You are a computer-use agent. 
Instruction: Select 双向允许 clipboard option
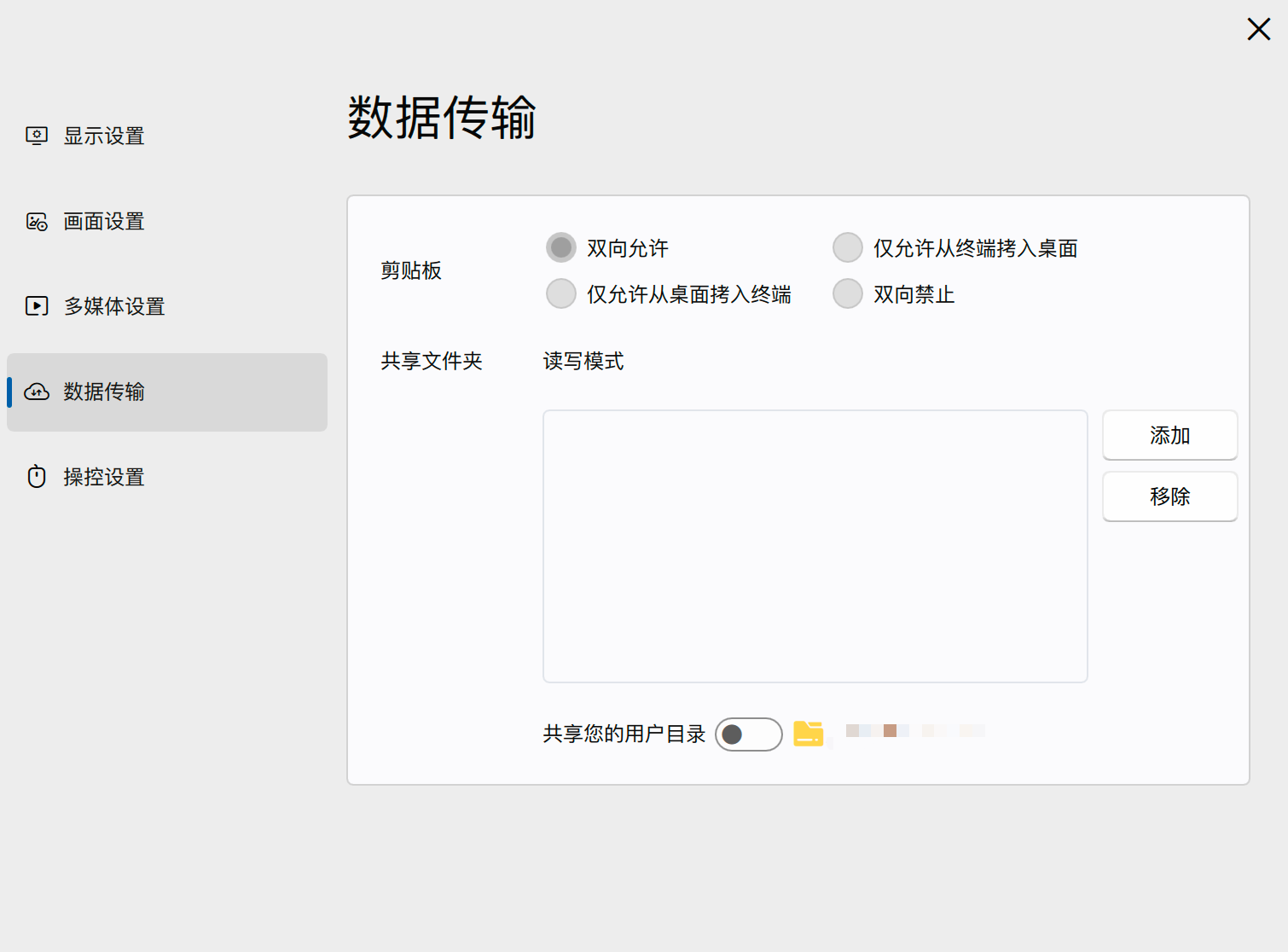560,247
